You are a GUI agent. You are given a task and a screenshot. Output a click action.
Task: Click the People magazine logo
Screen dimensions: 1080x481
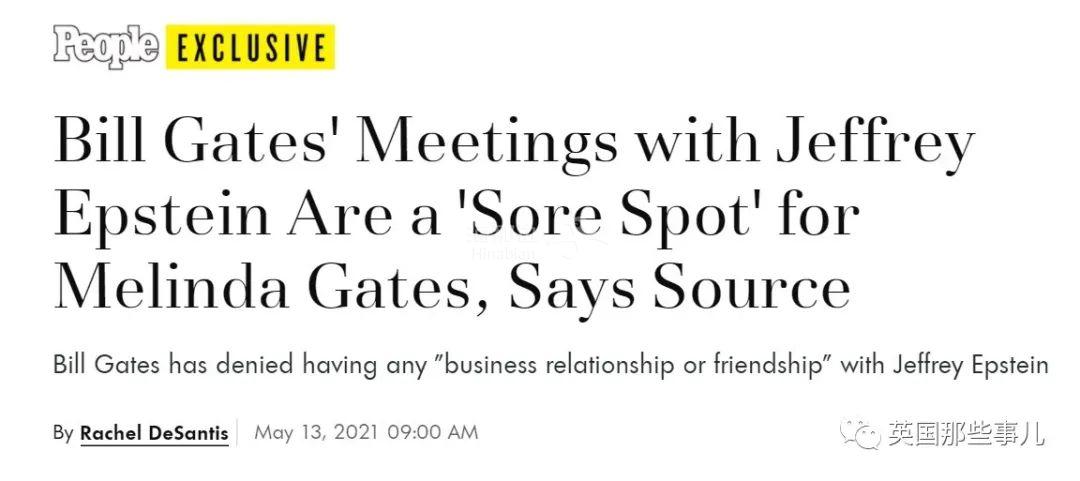point(107,47)
